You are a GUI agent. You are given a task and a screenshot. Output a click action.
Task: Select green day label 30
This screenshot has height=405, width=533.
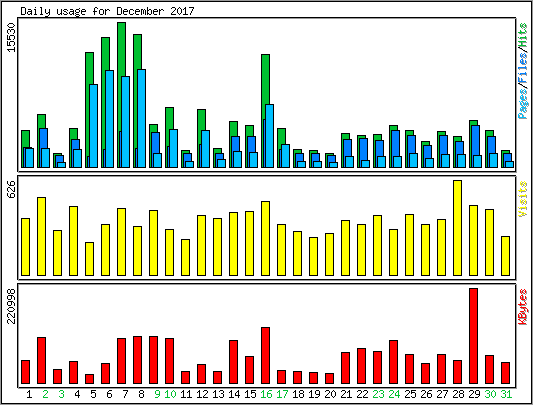coord(490,394)
